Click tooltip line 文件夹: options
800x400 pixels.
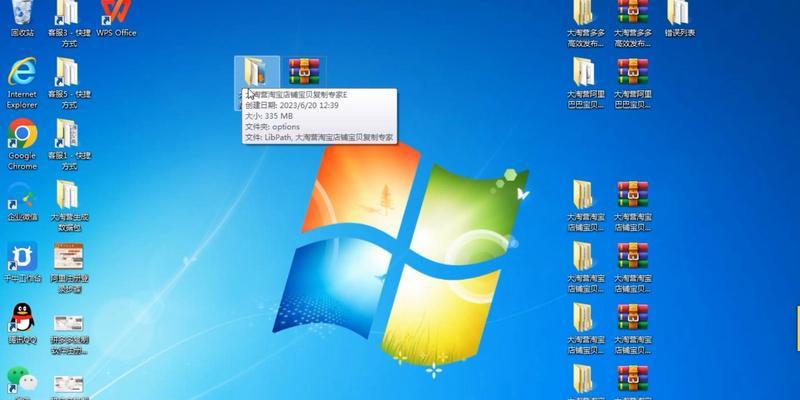click(x=272, y=127)
